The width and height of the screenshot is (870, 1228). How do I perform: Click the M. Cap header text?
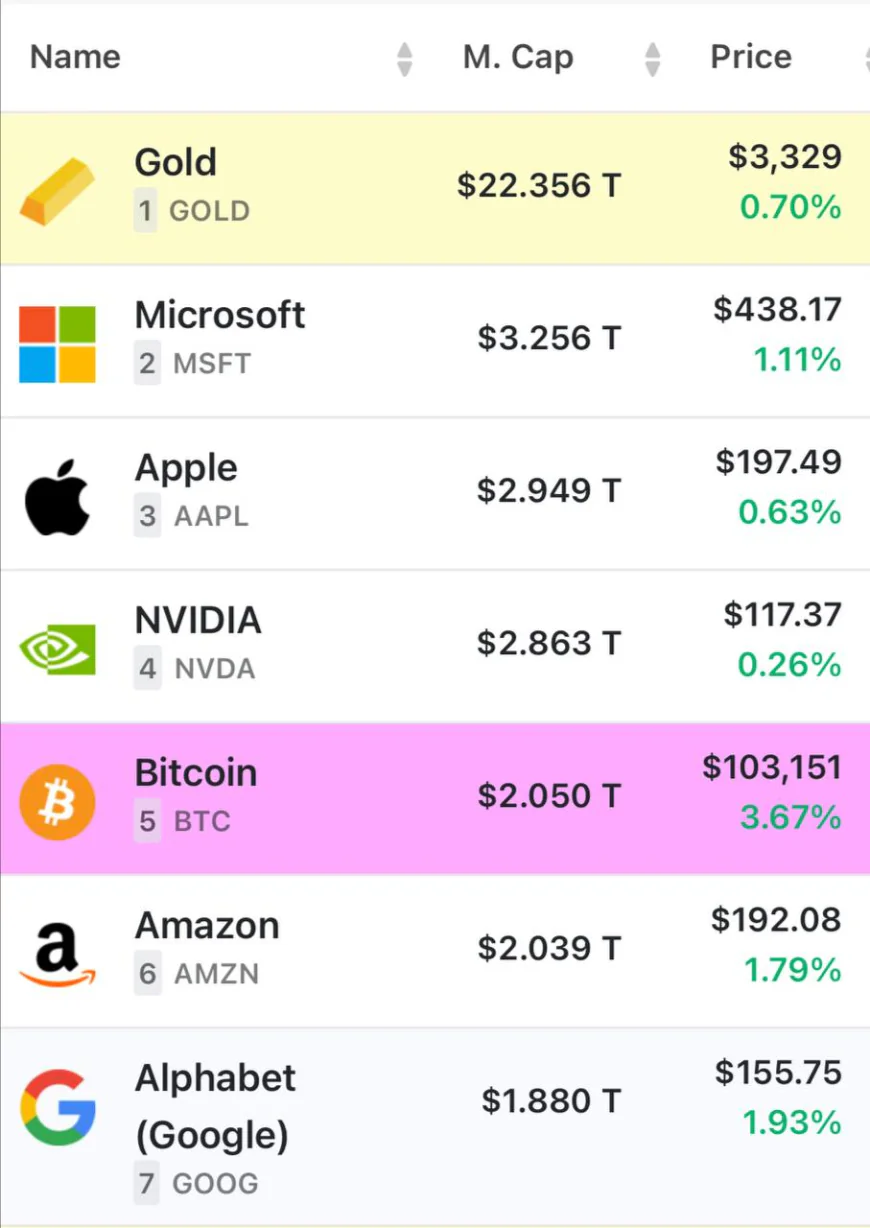click(x=518, y=57)
